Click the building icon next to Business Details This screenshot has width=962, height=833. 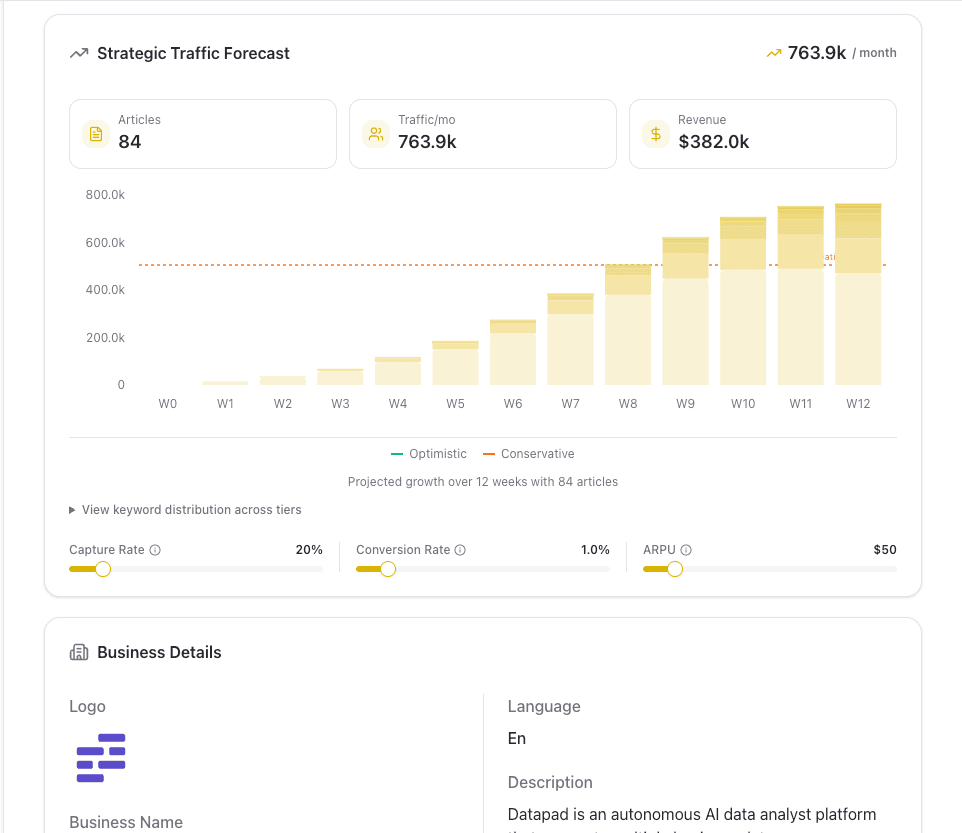tap(78, 652)
